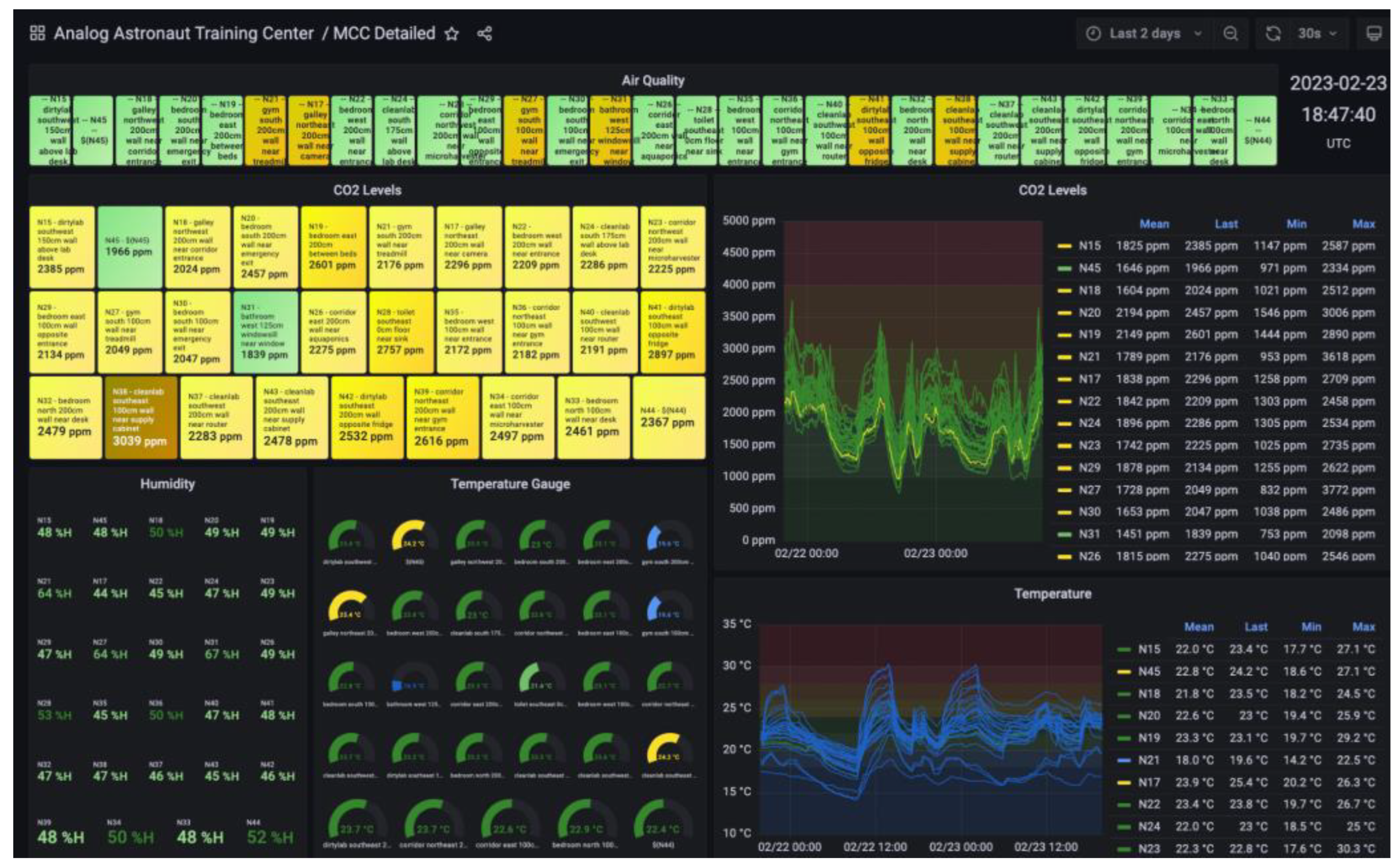Viewport: 1400px width, 866px height.
Task: Zoom out the time range
Action: click(1230, 34)
